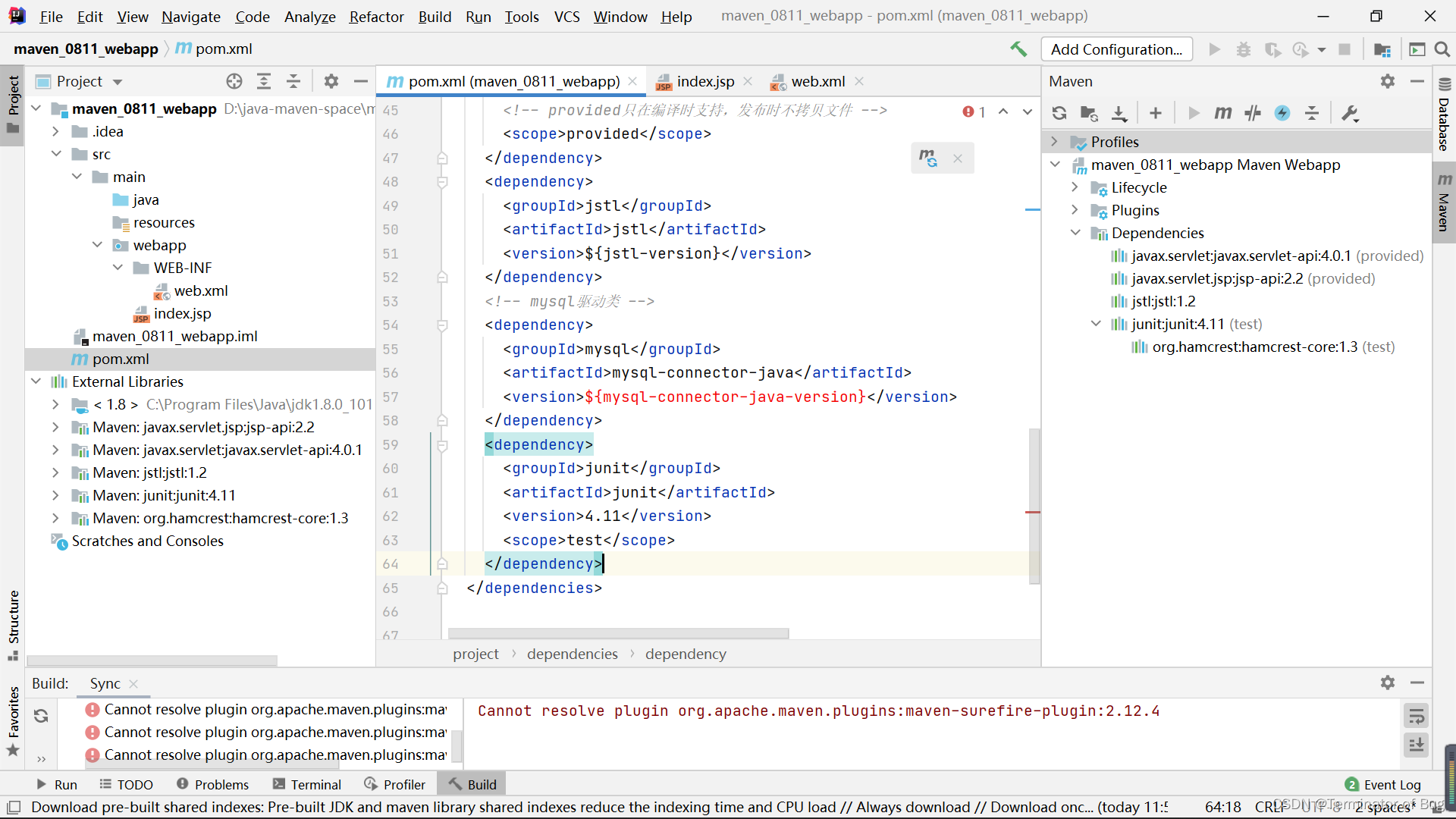The width and height of the screenshot is (1456, 819).
Task: Open the Terminal tool window tab
Action: coord(307,784)
